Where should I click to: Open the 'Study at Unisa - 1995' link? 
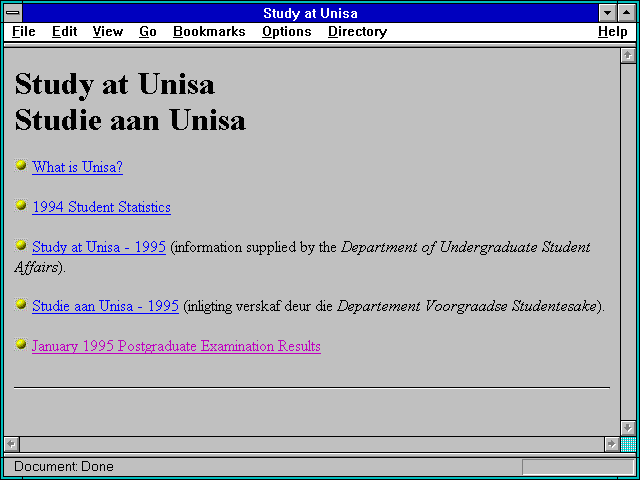pyautogui.click(x=99, y=247)
